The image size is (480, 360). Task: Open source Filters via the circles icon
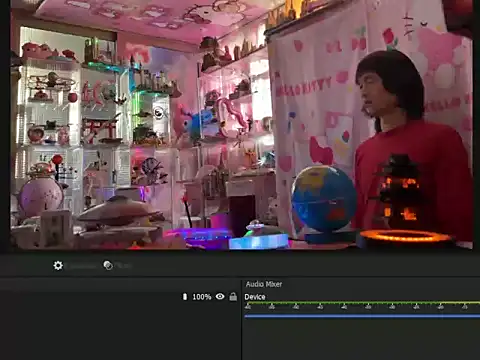click(108, 265)
